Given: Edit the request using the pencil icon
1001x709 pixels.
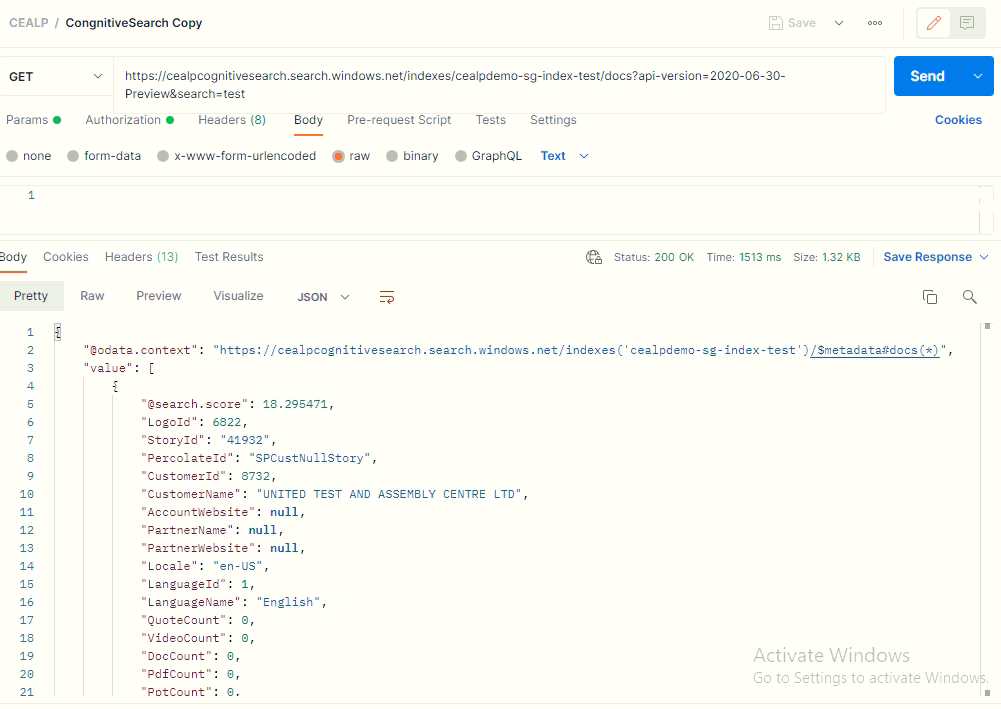Looking at the screenshot, I should (x=933, y=22).
